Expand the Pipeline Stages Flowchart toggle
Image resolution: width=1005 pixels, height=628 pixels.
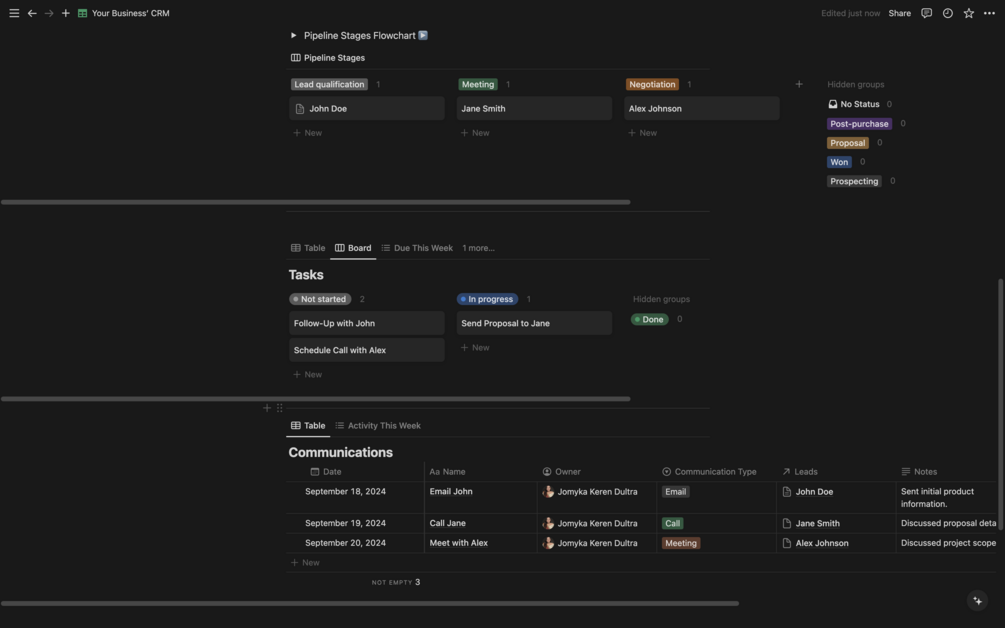coord(294,35)
